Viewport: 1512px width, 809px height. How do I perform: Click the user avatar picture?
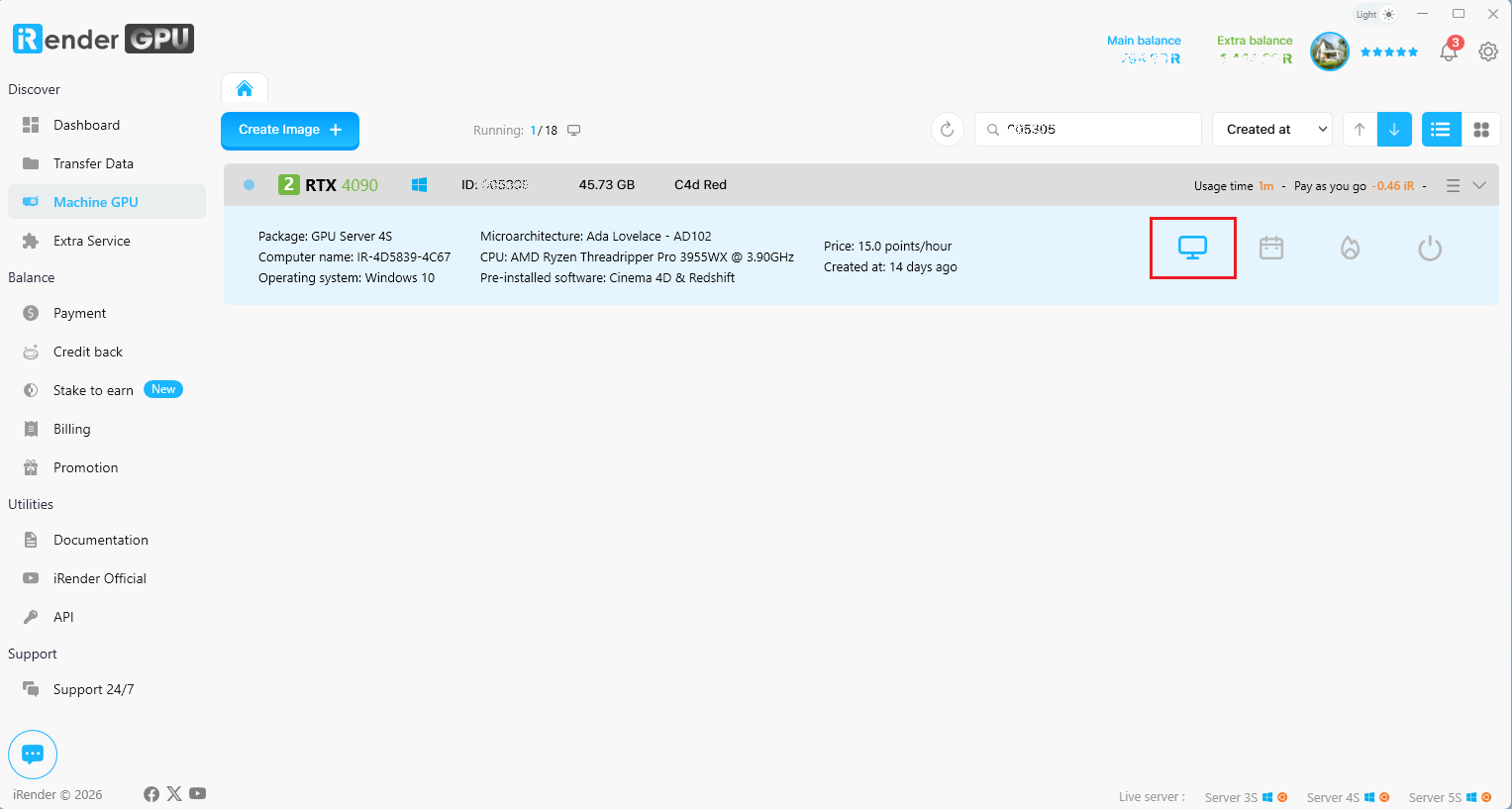coord(1330,51)
